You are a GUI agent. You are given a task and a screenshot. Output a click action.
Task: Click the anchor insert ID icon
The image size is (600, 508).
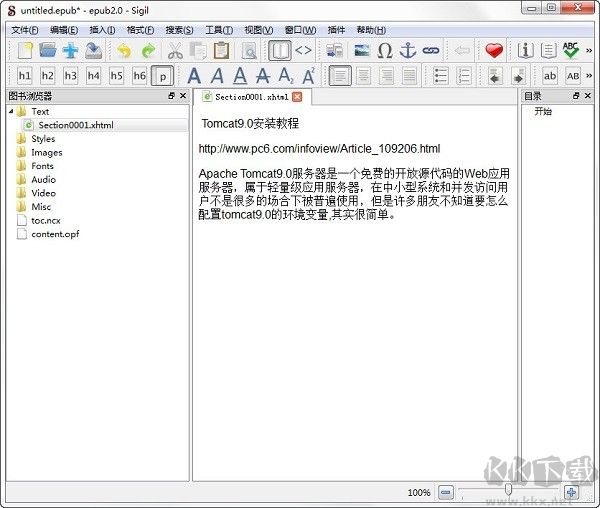(x=408, y=50)
